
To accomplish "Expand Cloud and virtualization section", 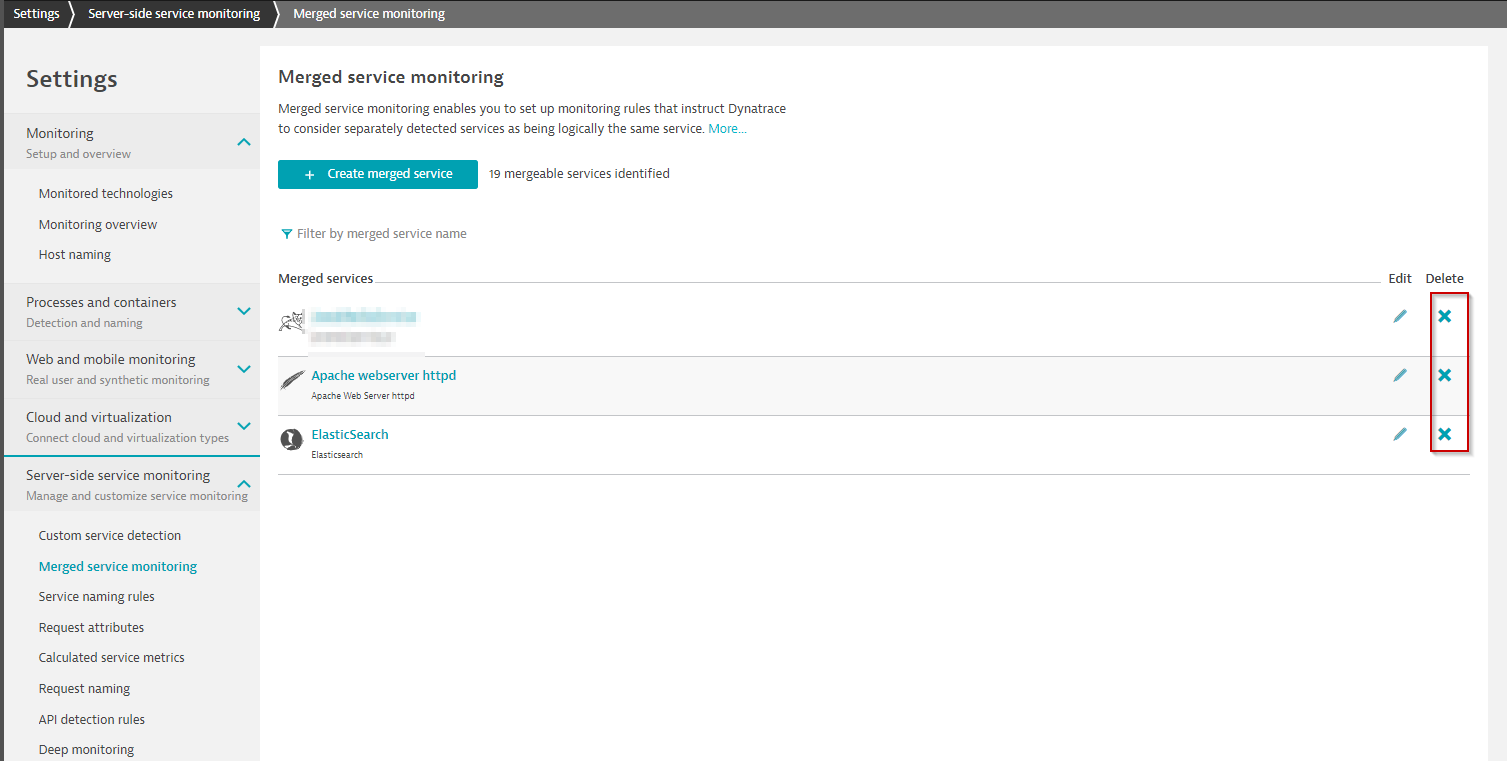I will click(243, 426).
